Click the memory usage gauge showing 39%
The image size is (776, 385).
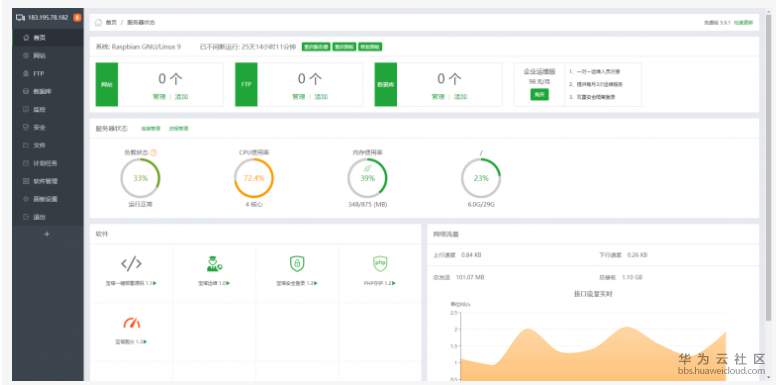(367, 178)
